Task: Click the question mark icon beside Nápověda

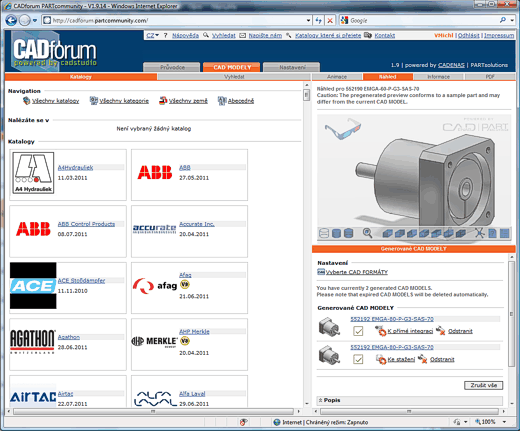Action: click(x=165, y=35)
